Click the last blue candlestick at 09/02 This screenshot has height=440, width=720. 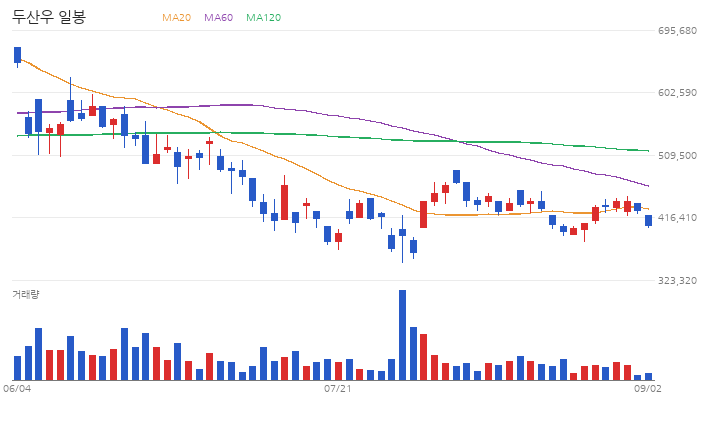click(x=648, y=221)
